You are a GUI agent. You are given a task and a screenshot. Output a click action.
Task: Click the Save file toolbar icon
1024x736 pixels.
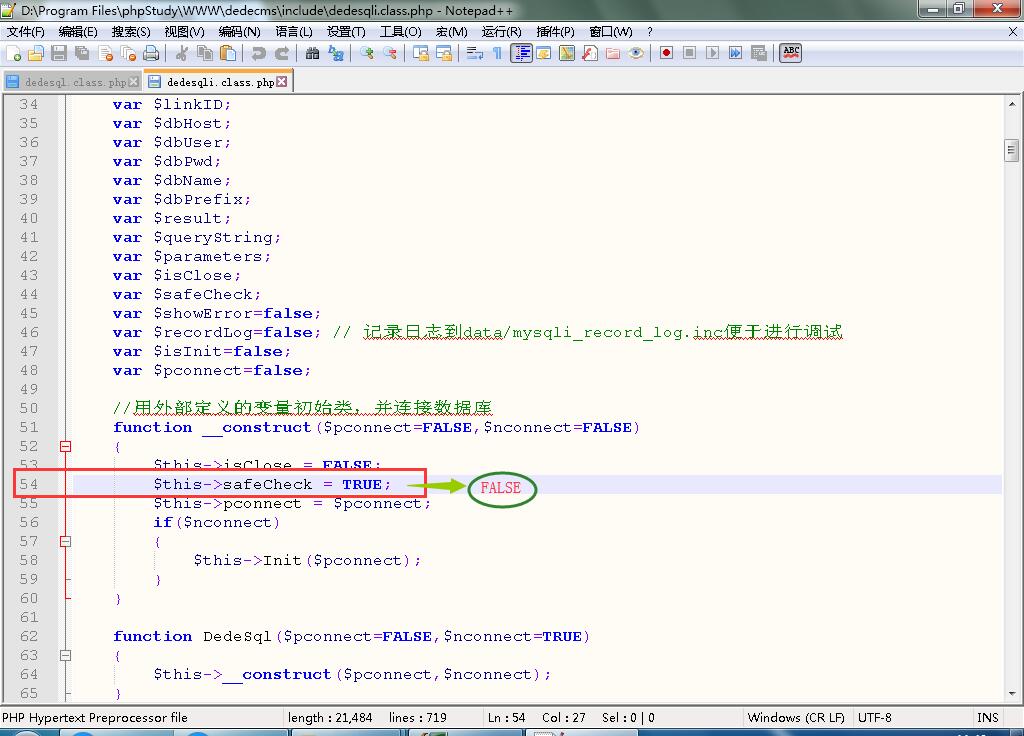click(x=59, y=53)
